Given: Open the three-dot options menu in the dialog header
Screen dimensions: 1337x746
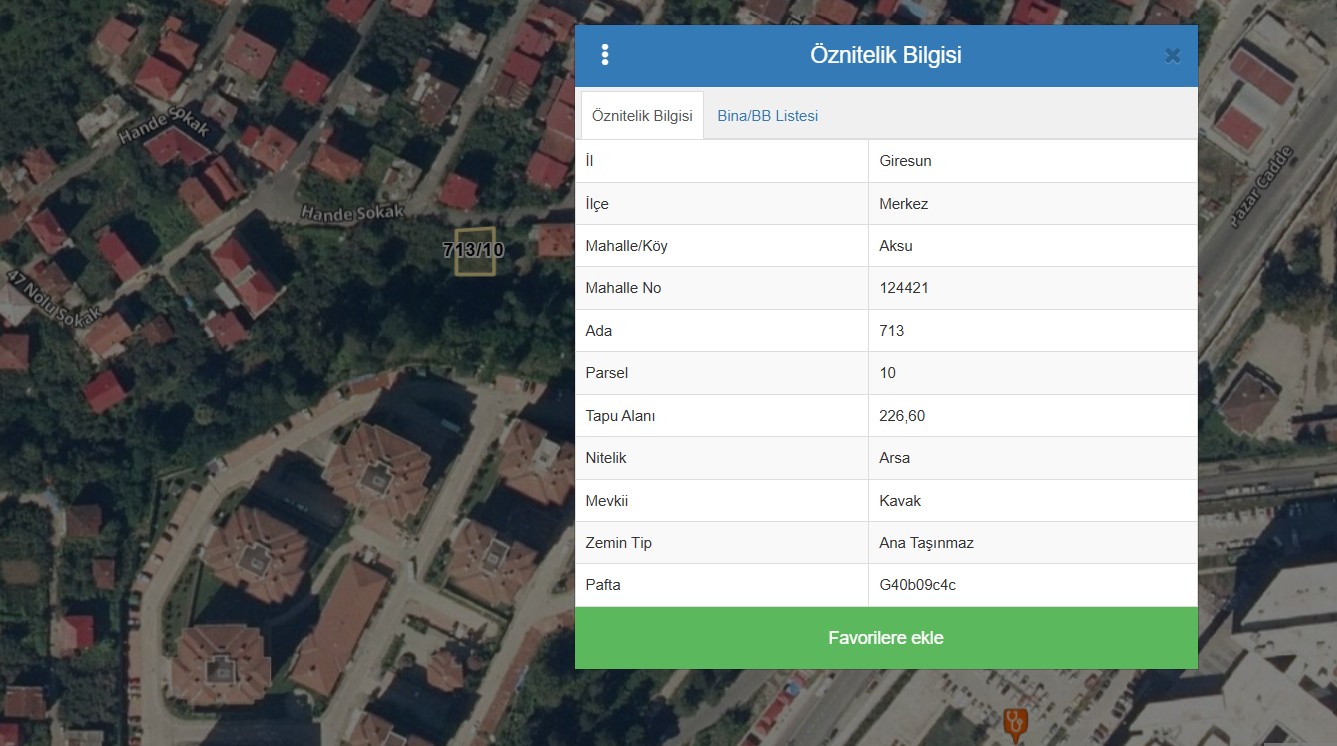Looking at the screenshot, I should click(x=605, y=55).
